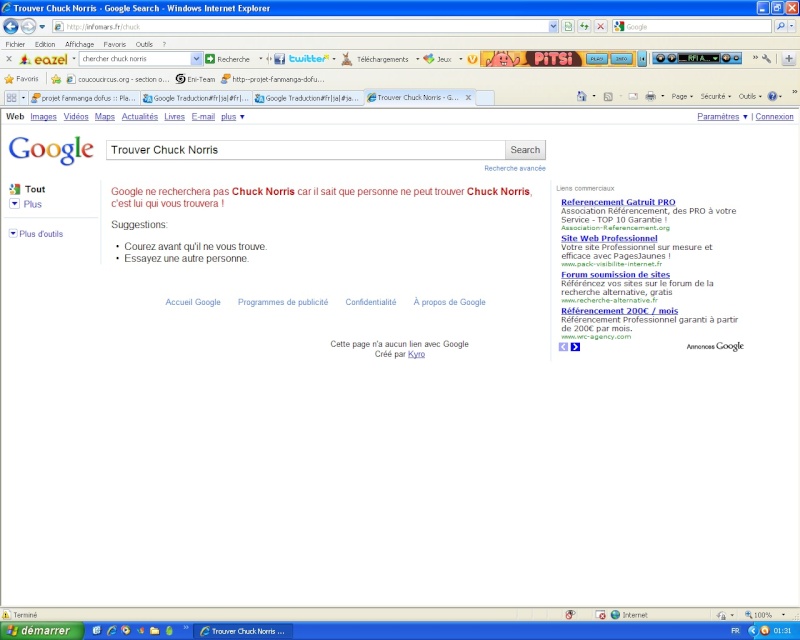Click the Twitter logo in toolbar
The height and width of the screenshot is (640, 800).
coord(309,59)
